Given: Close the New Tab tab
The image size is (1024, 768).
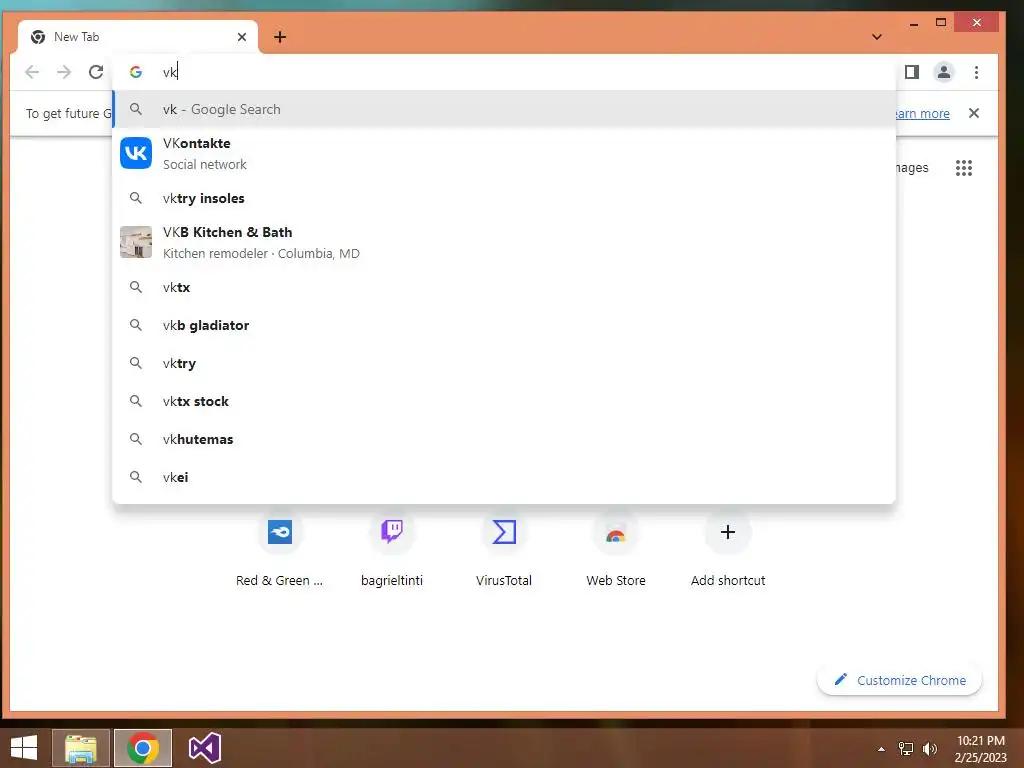Looking at the screenshot, I should coord(242,37).
